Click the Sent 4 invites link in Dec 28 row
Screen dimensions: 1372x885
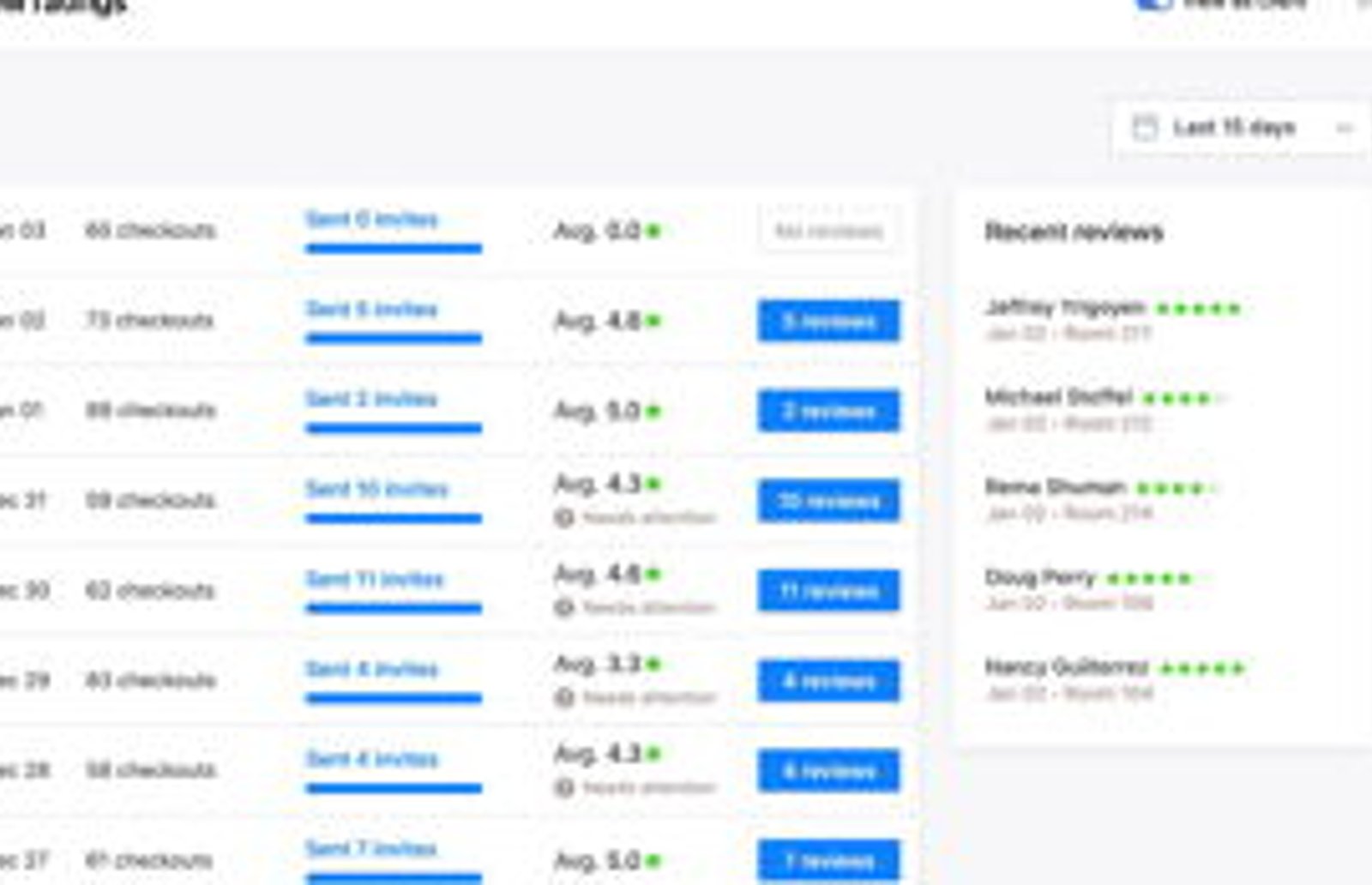372,760
